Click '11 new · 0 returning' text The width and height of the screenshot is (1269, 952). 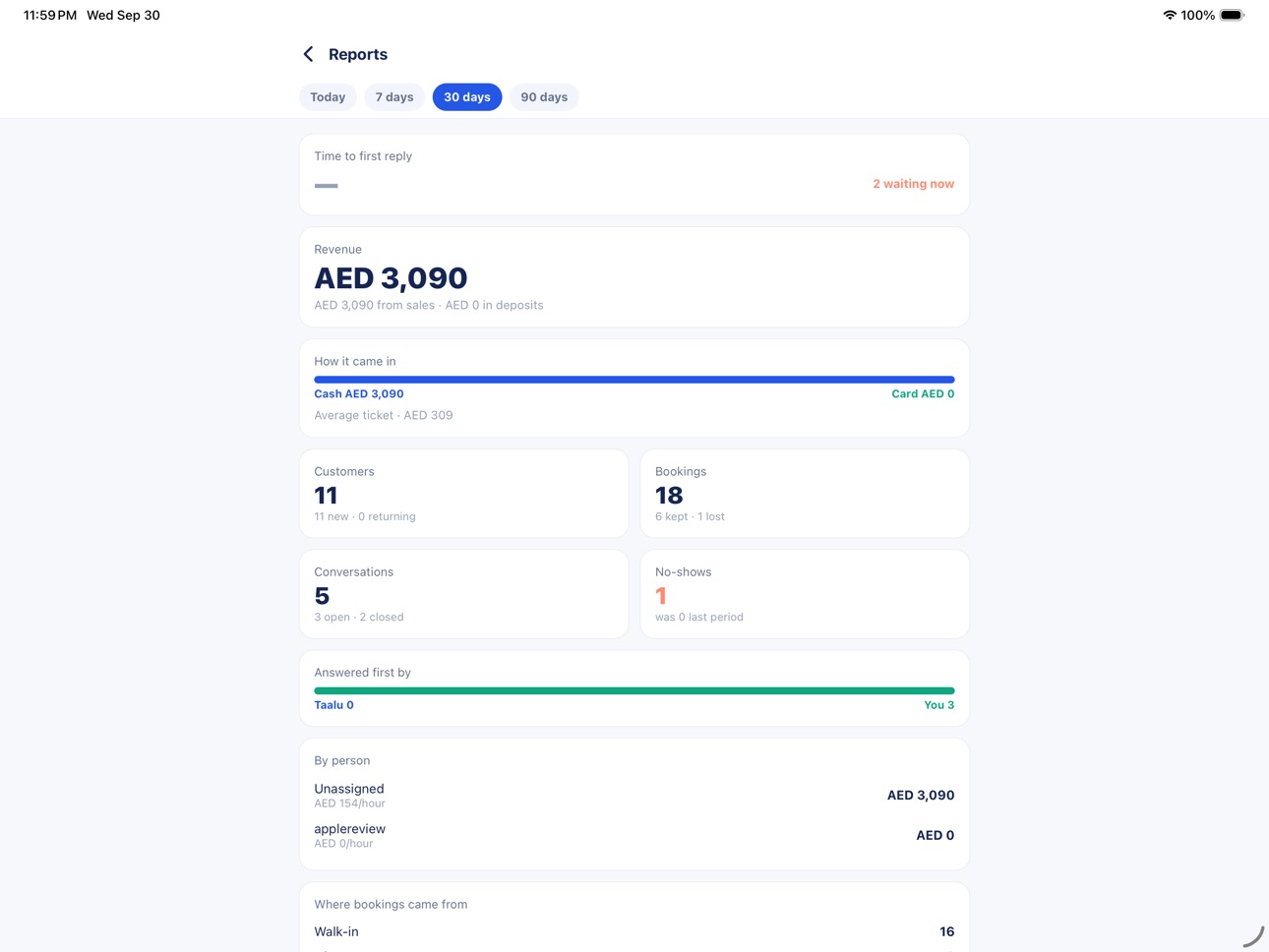coord(365,516)
